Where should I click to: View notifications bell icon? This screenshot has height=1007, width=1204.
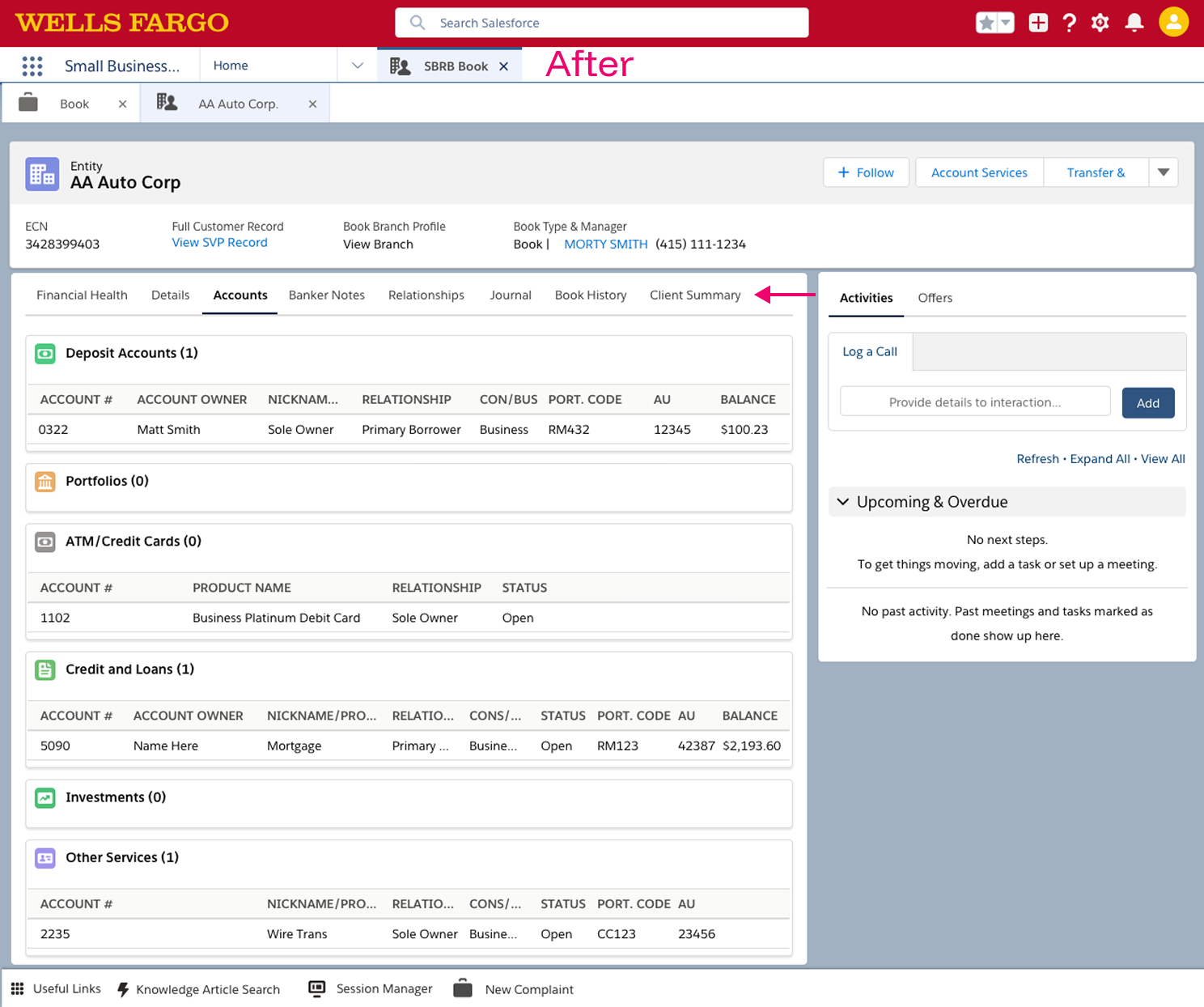[1134, 23]
